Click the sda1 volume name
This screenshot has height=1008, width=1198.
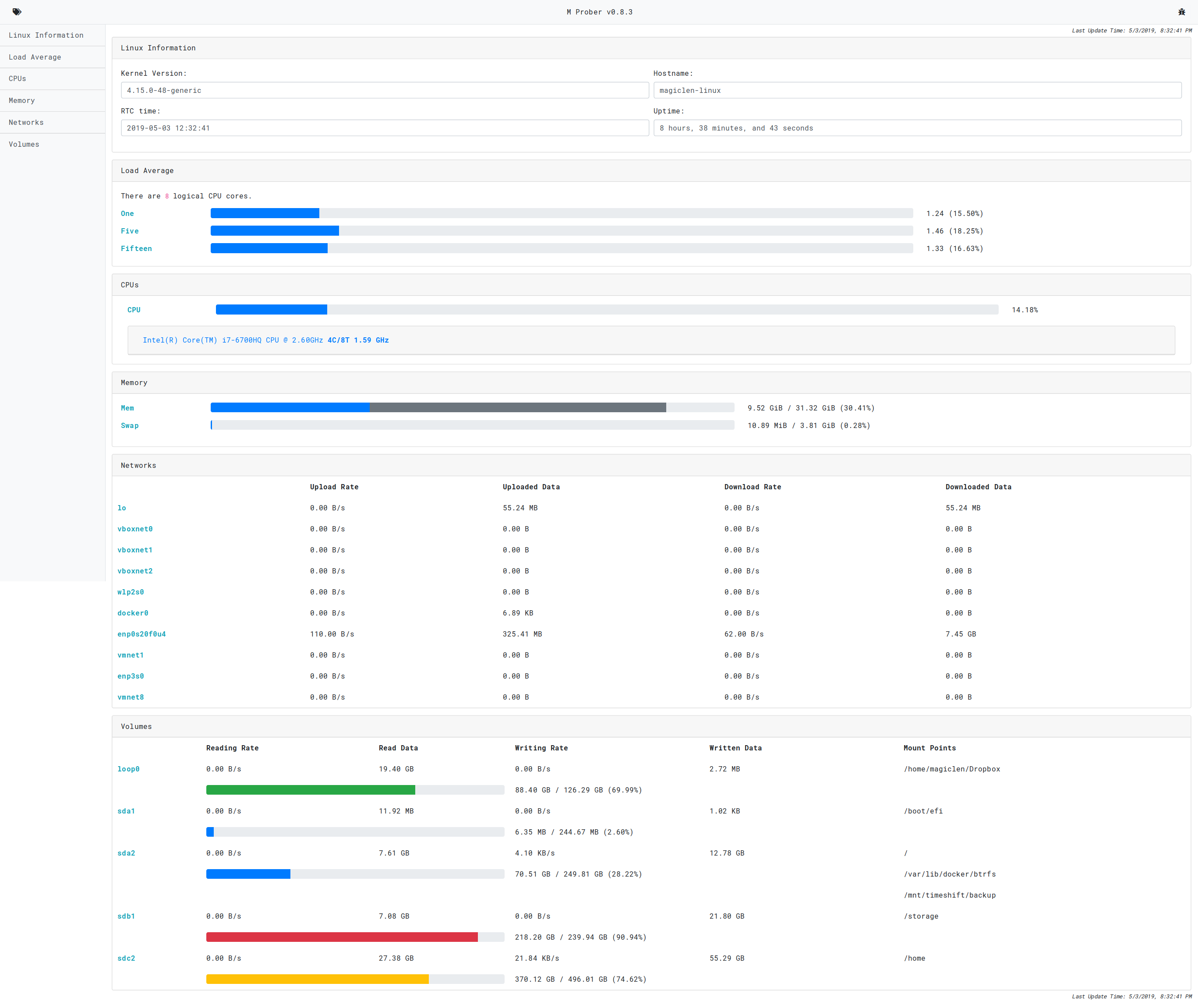(x=126, y=811)
